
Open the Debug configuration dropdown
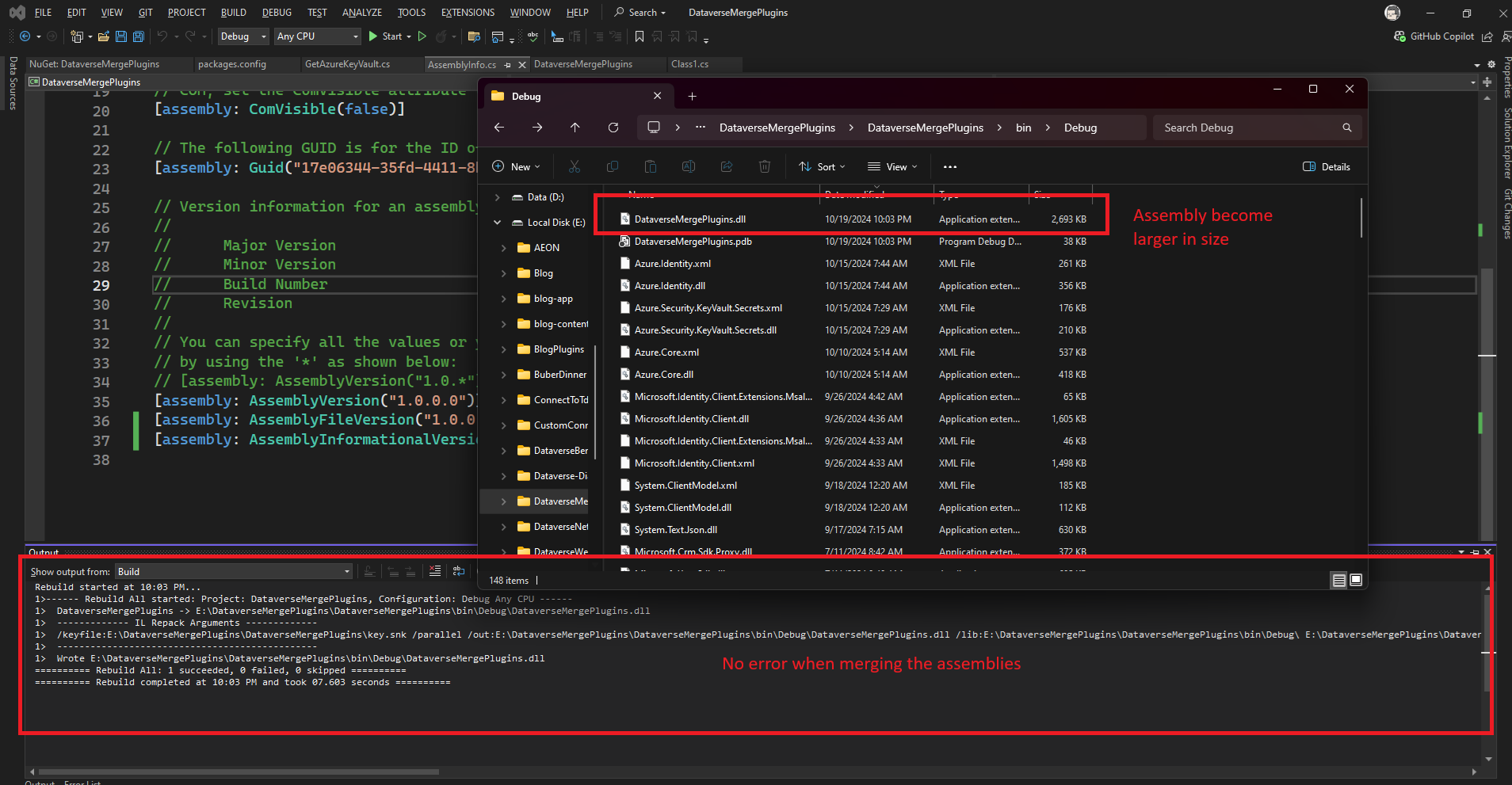pyautogui.click(x=242, y=36)
